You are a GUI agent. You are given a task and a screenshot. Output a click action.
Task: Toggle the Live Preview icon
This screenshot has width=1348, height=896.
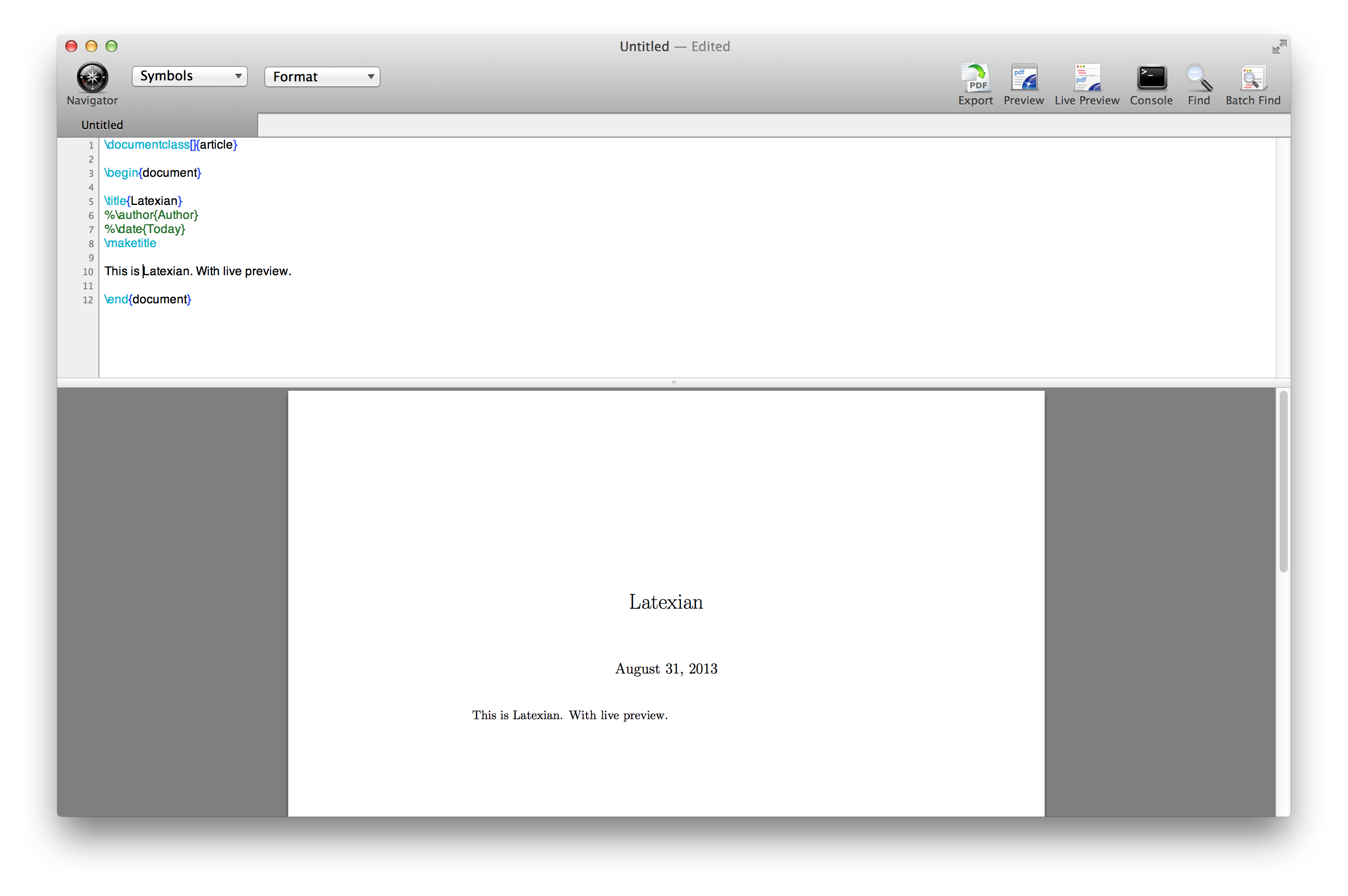[1086, 78]
